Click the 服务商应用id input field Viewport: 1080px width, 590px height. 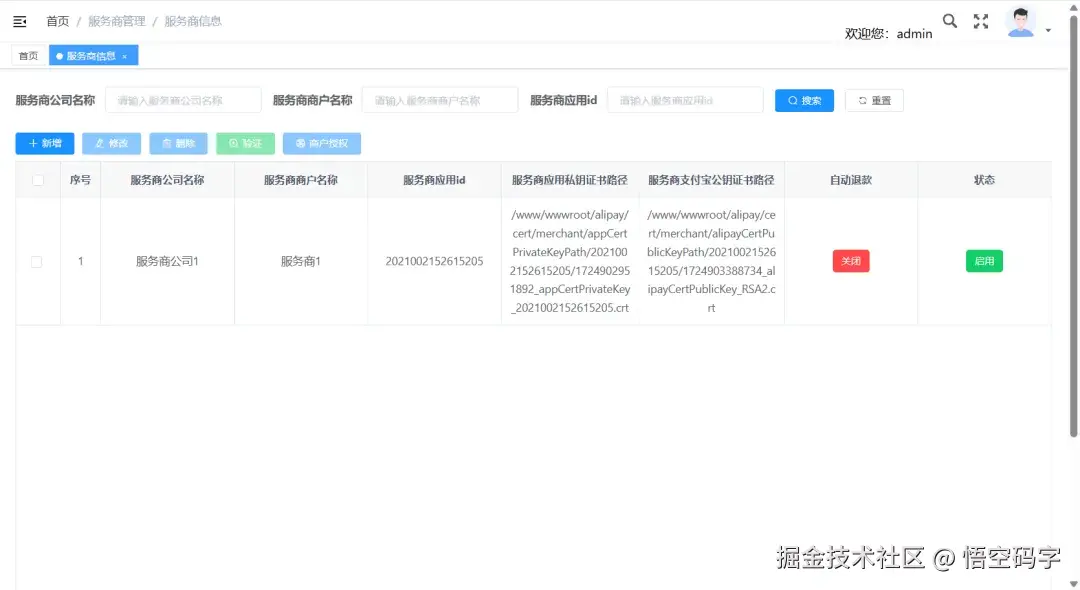click(x=685, y=100)
